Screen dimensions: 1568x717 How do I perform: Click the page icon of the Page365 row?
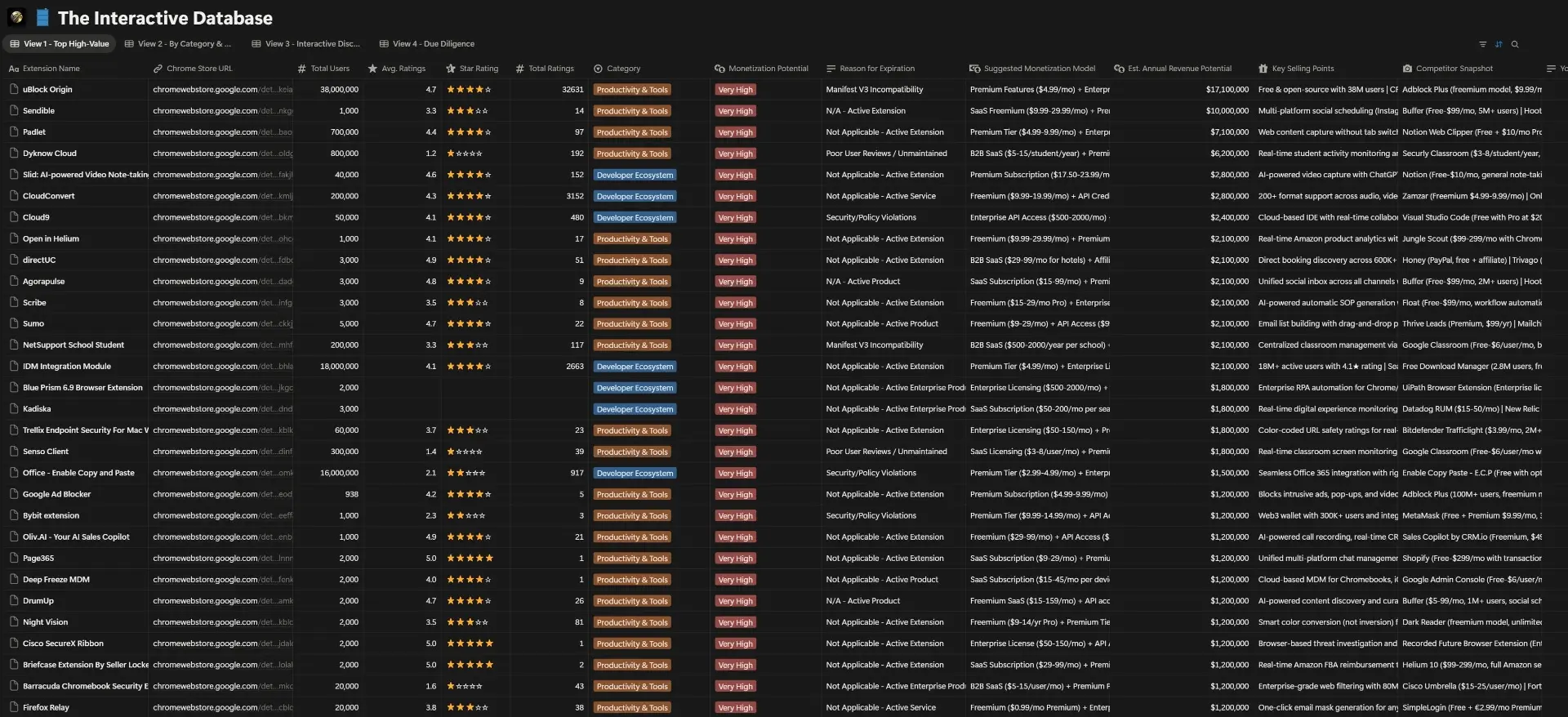tap(14, 558)
